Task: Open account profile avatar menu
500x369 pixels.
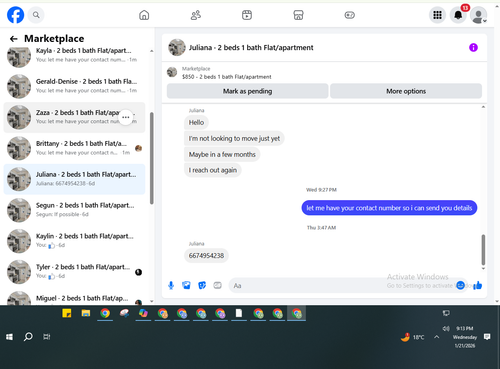Action: coord(479,15)
